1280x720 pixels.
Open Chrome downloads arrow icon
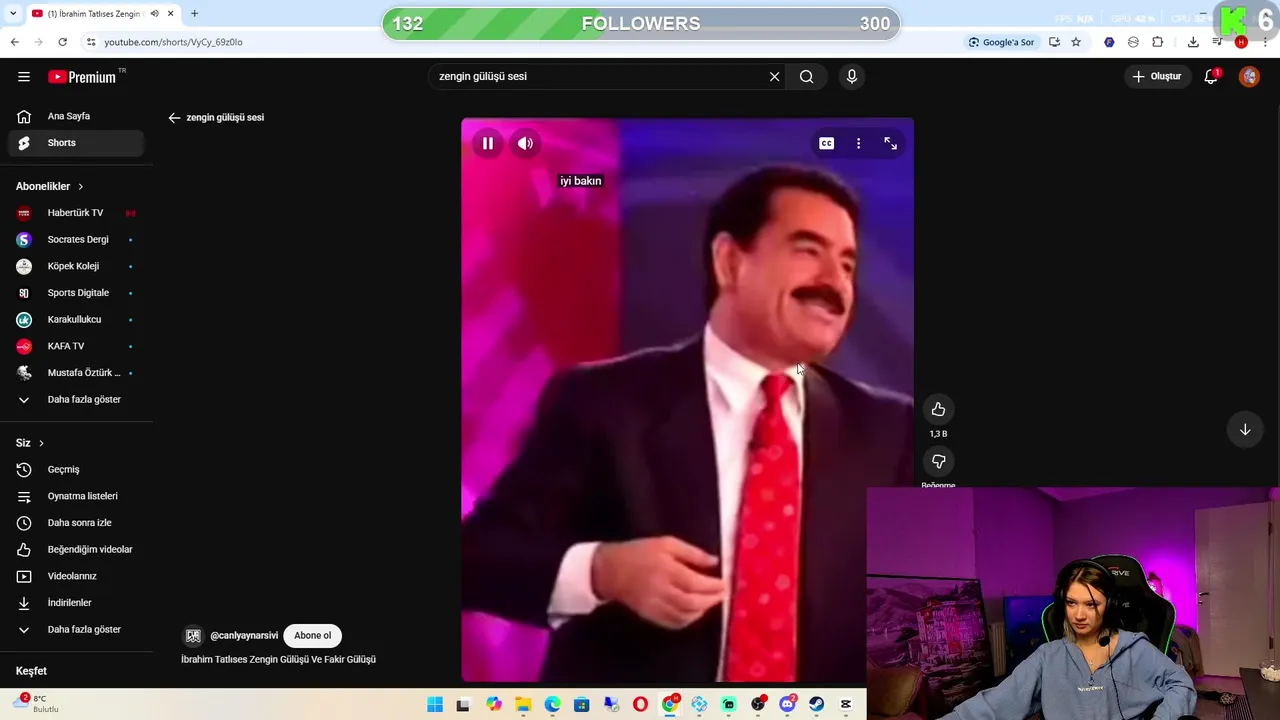tap(1193, 42)
